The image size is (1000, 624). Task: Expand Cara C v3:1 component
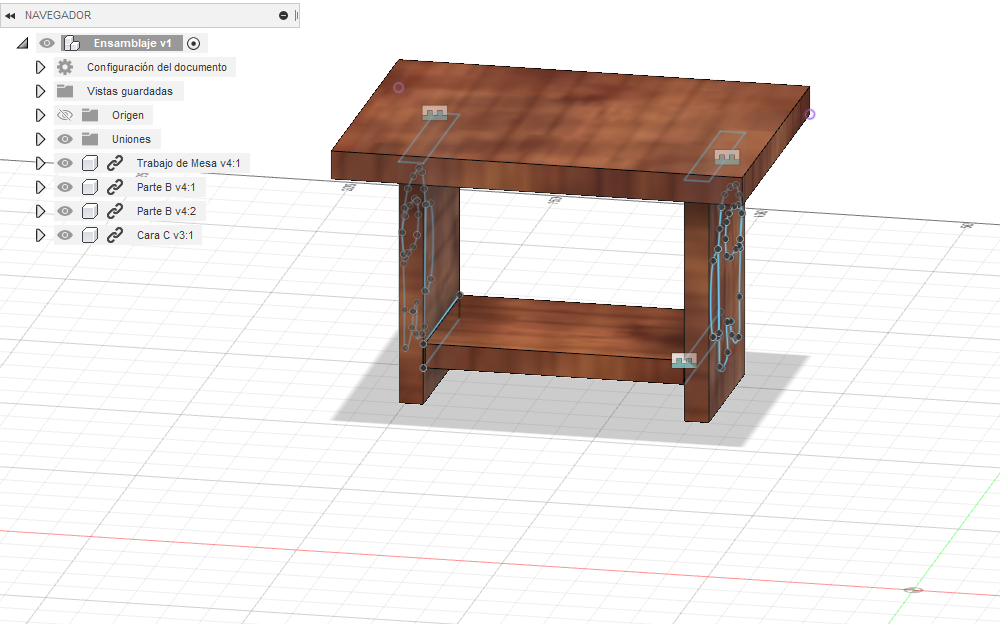pos(40,235)
